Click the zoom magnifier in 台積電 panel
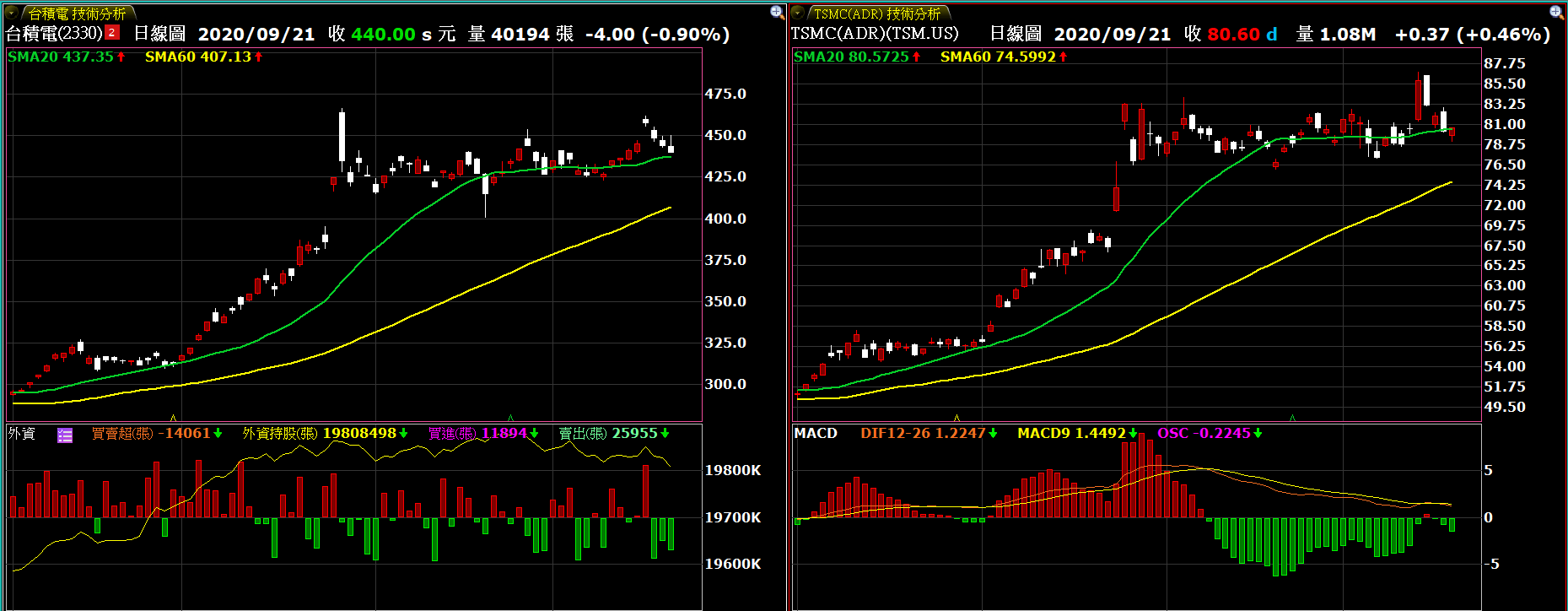This screenshot has height=611, width=1568. (777, 12)
